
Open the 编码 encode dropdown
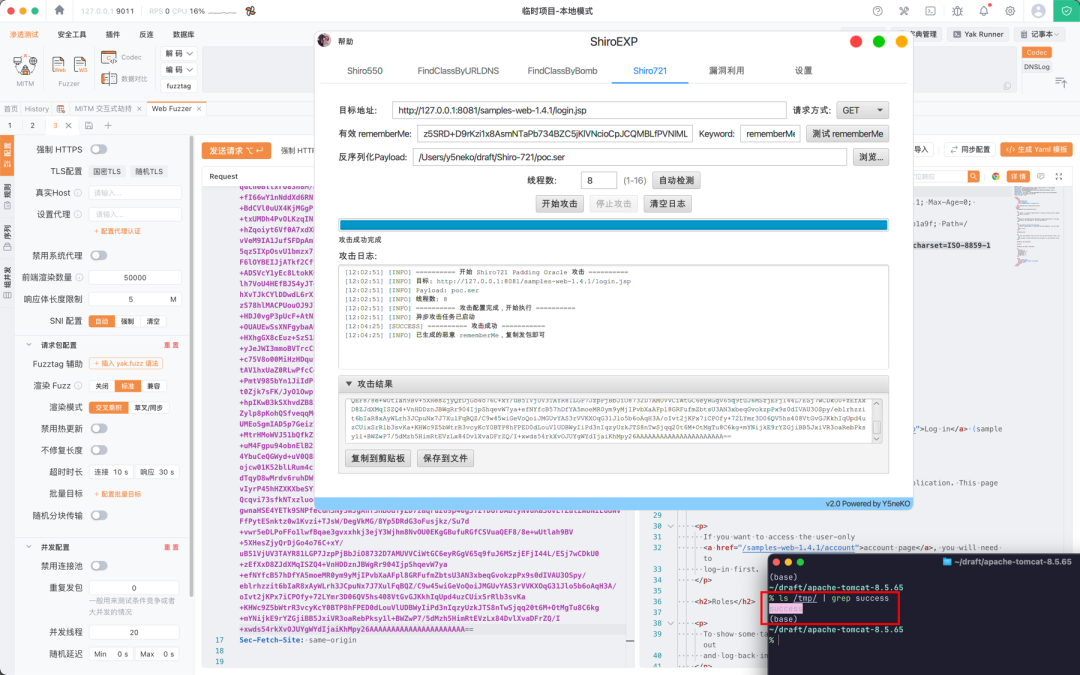[179, 70]
